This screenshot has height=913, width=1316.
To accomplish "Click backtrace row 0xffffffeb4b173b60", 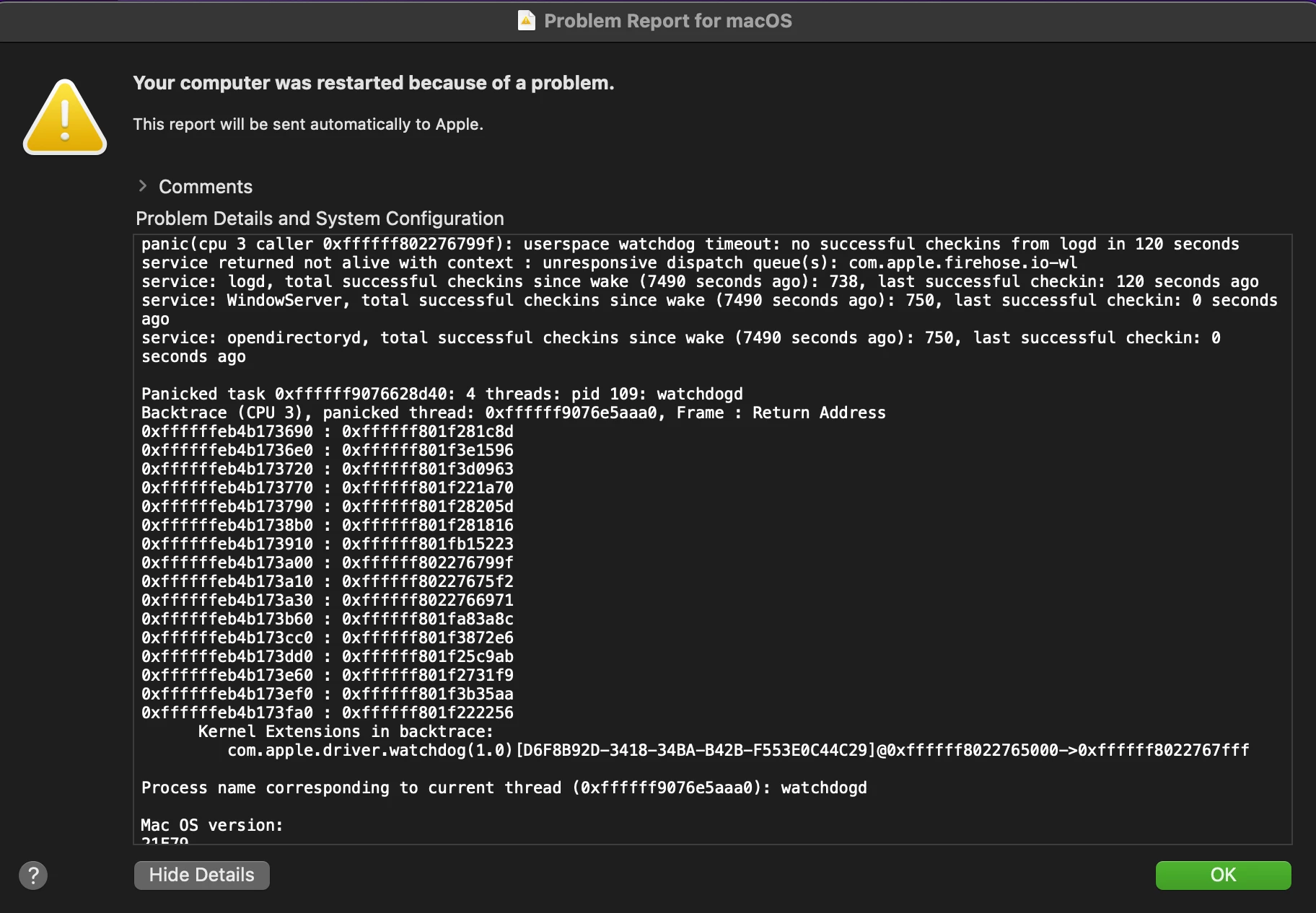I will point(327,619).
